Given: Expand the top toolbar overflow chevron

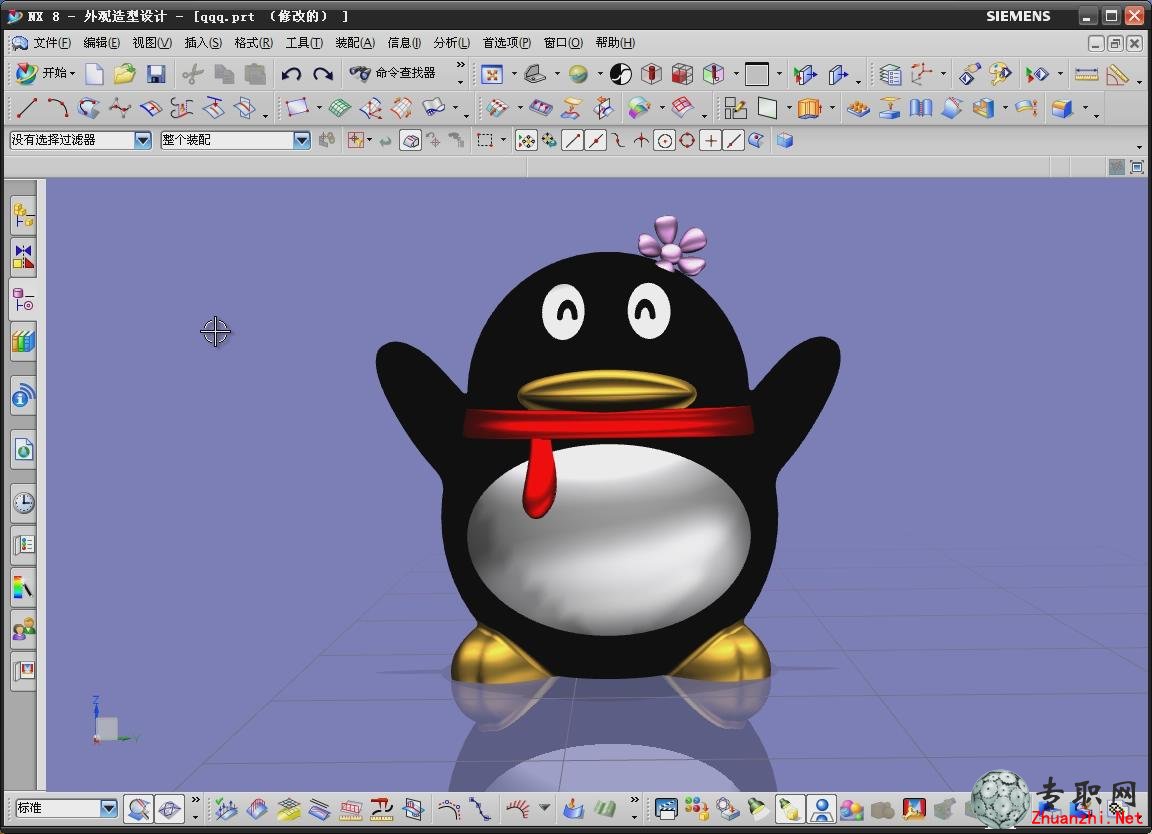Looking at the screenshot, I should [461, 65].
